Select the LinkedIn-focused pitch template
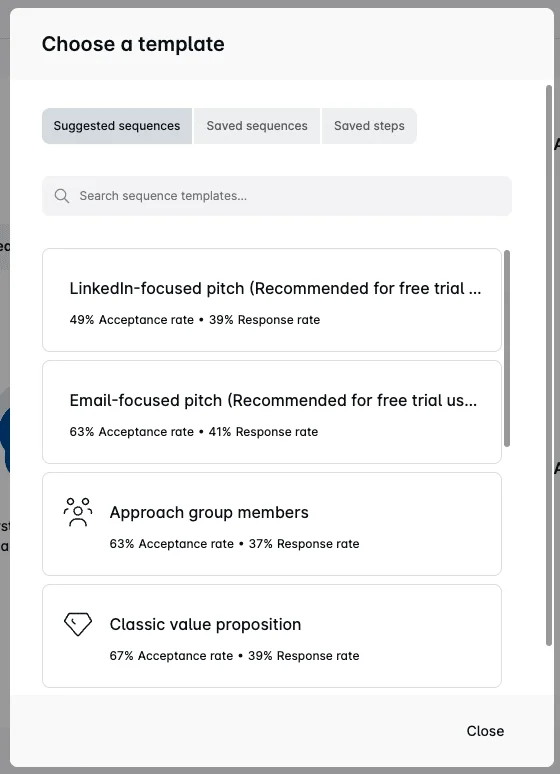 click(272, 300)
